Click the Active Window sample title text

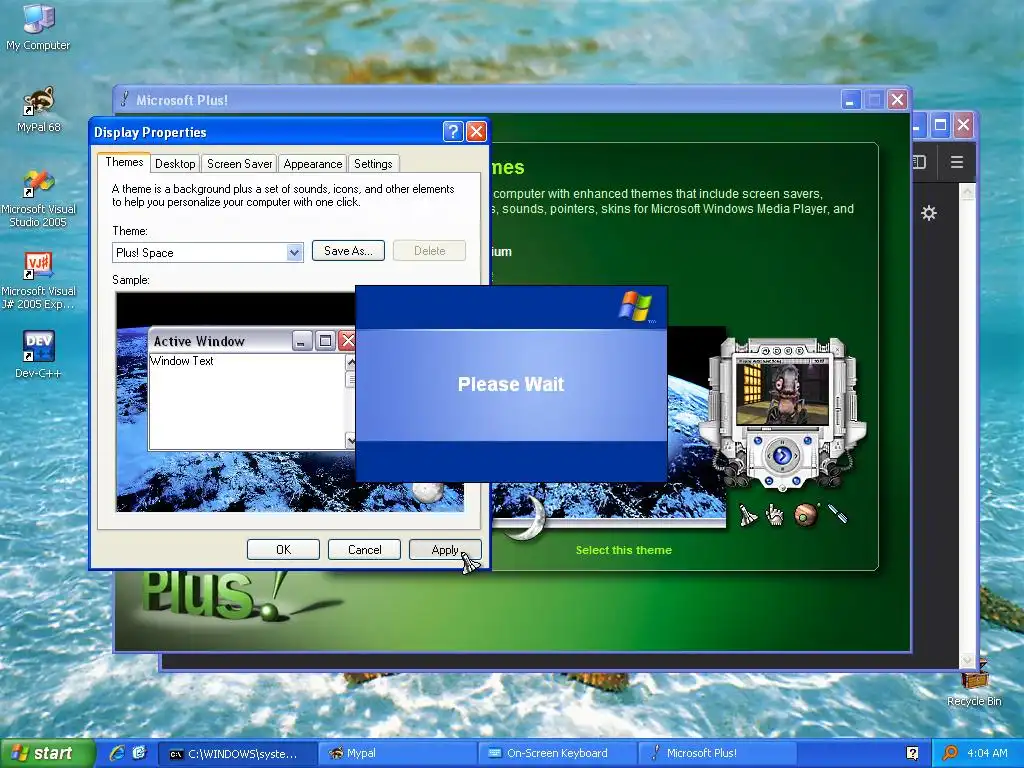(x=199, y=341)
